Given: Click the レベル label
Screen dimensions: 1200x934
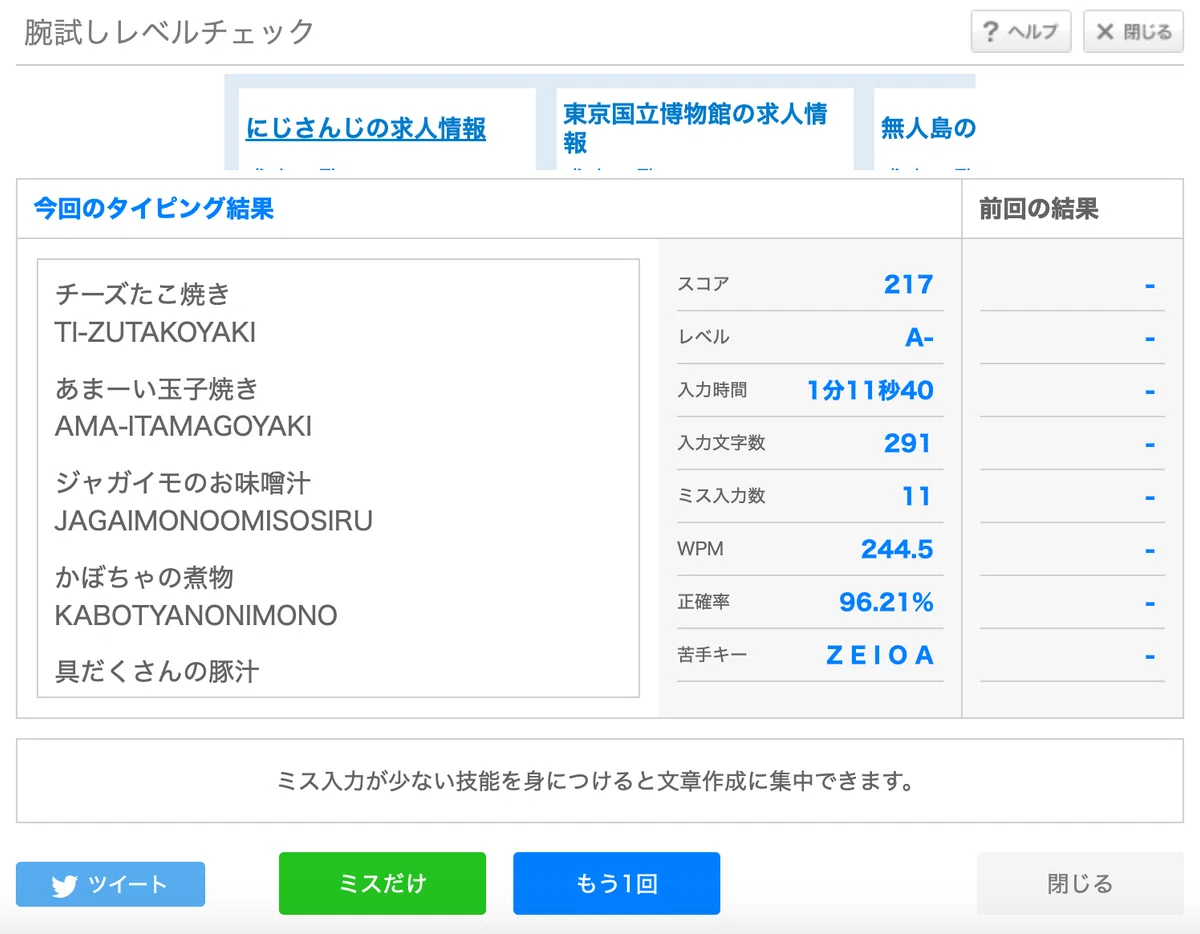Looking at the screenshot, I should point(703,337).
